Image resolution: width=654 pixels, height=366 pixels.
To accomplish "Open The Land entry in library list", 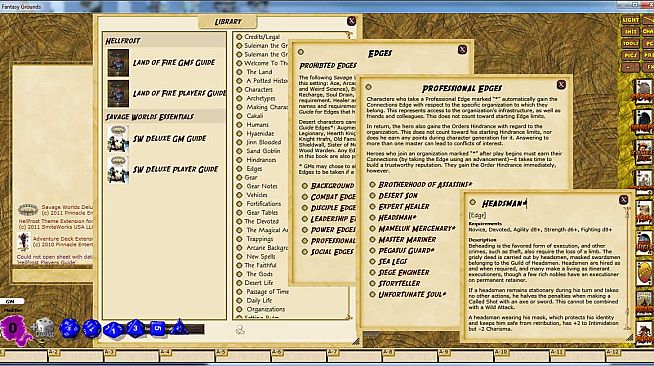I will point(259,72).
